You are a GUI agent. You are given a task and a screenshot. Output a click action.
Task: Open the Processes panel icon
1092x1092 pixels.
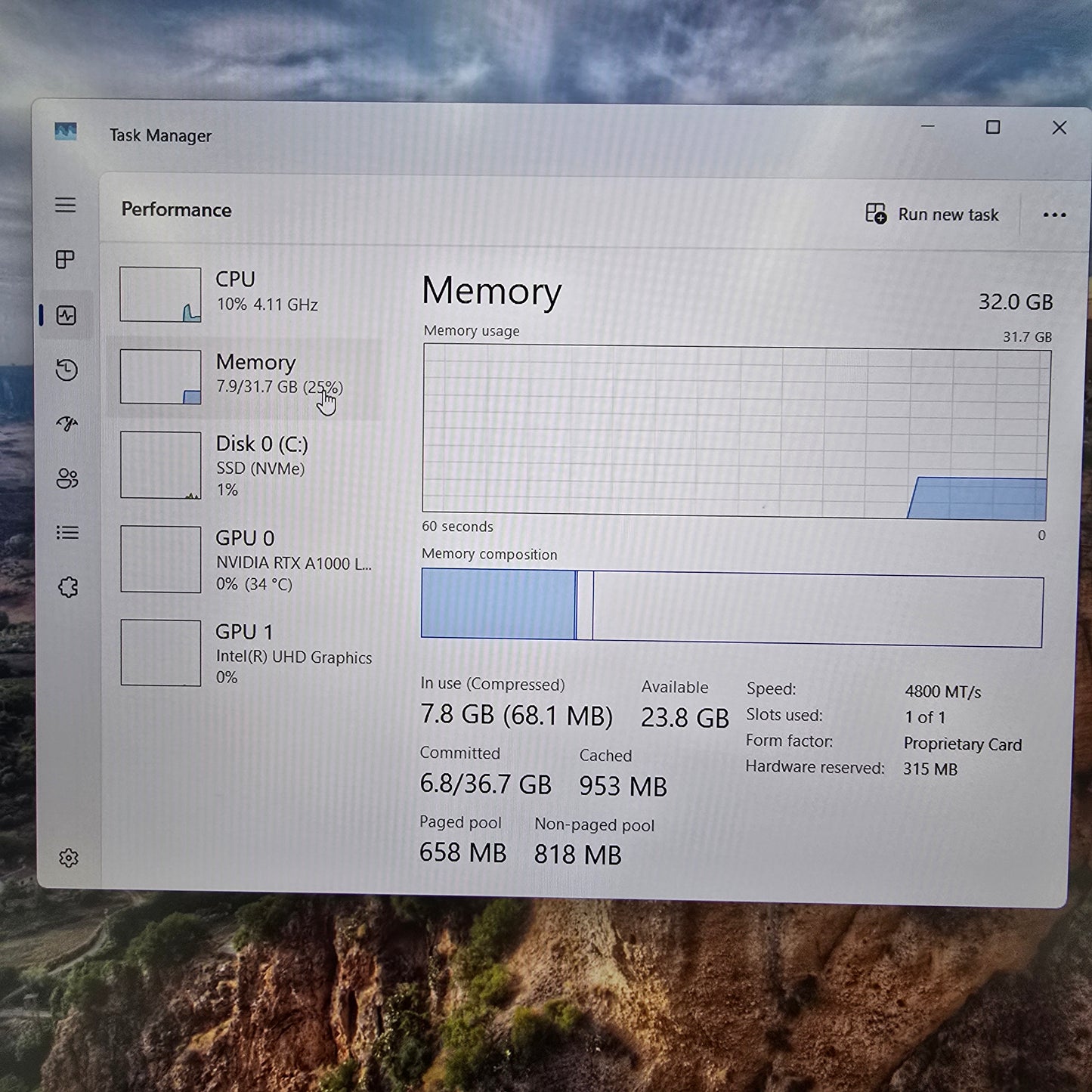pyautogui.click(x=67, y=260)
